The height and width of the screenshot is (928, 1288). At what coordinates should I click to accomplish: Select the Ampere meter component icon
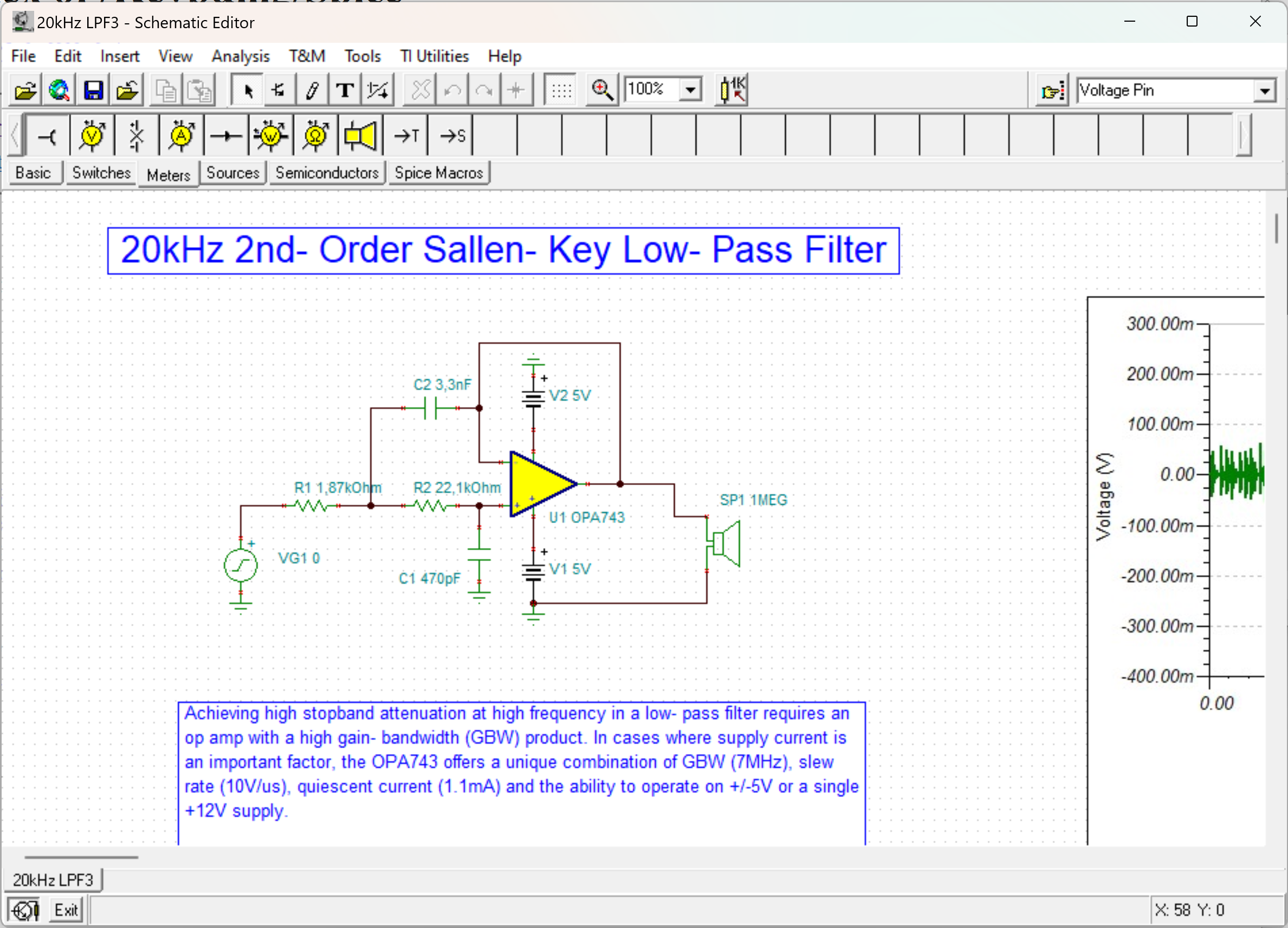click(x=181, y=136)
